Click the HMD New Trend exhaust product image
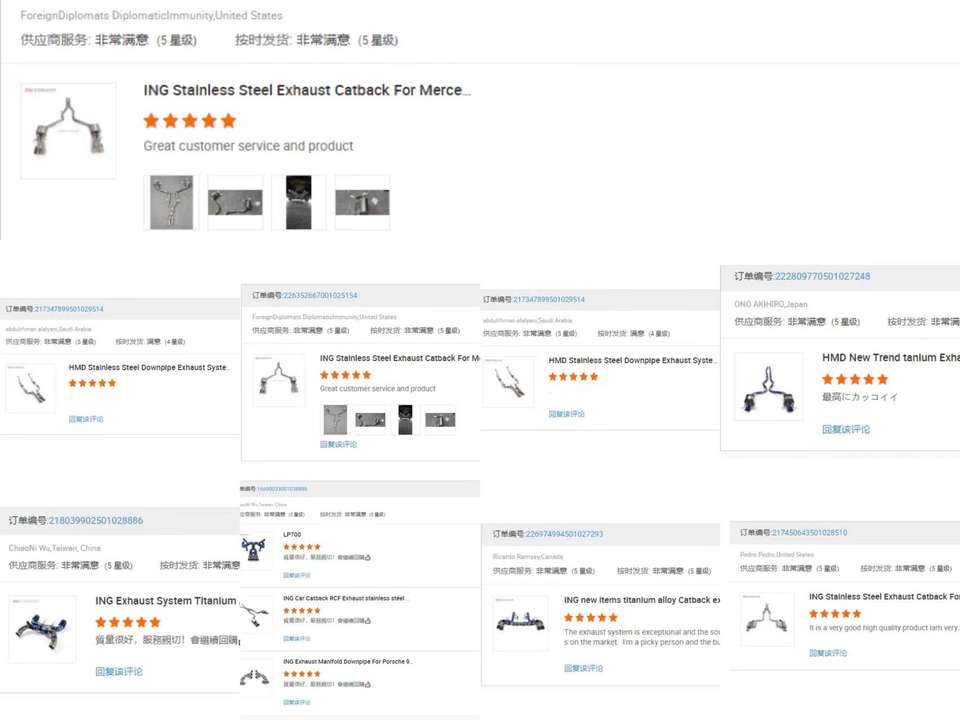 tap(768, 386)
